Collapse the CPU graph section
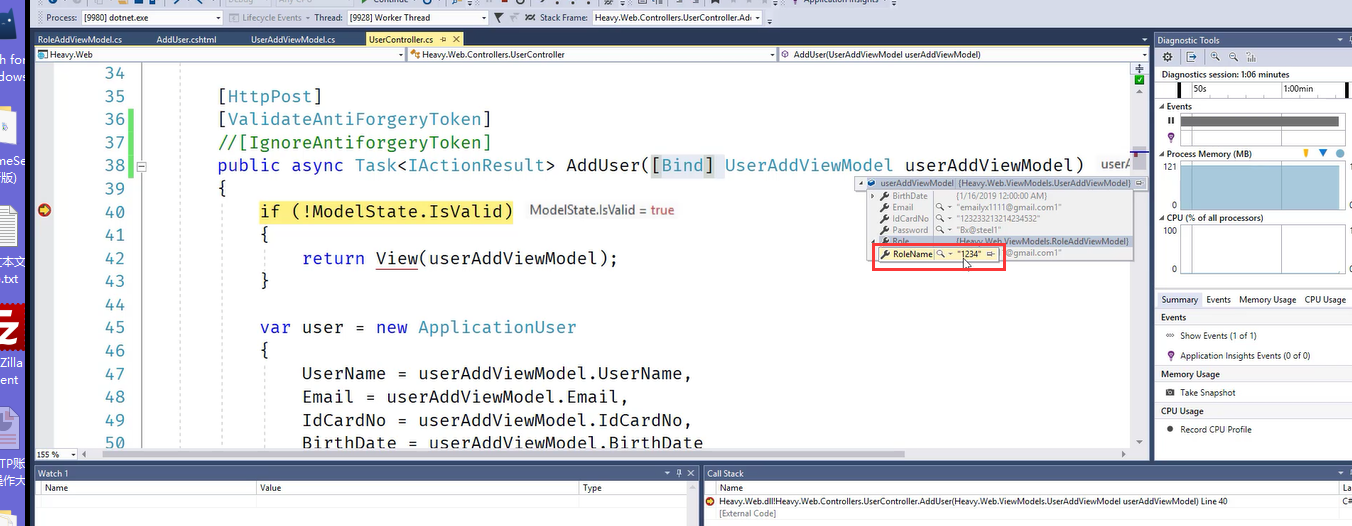Viewport: 1352px width, 526px height. [x=1162, y=217]
